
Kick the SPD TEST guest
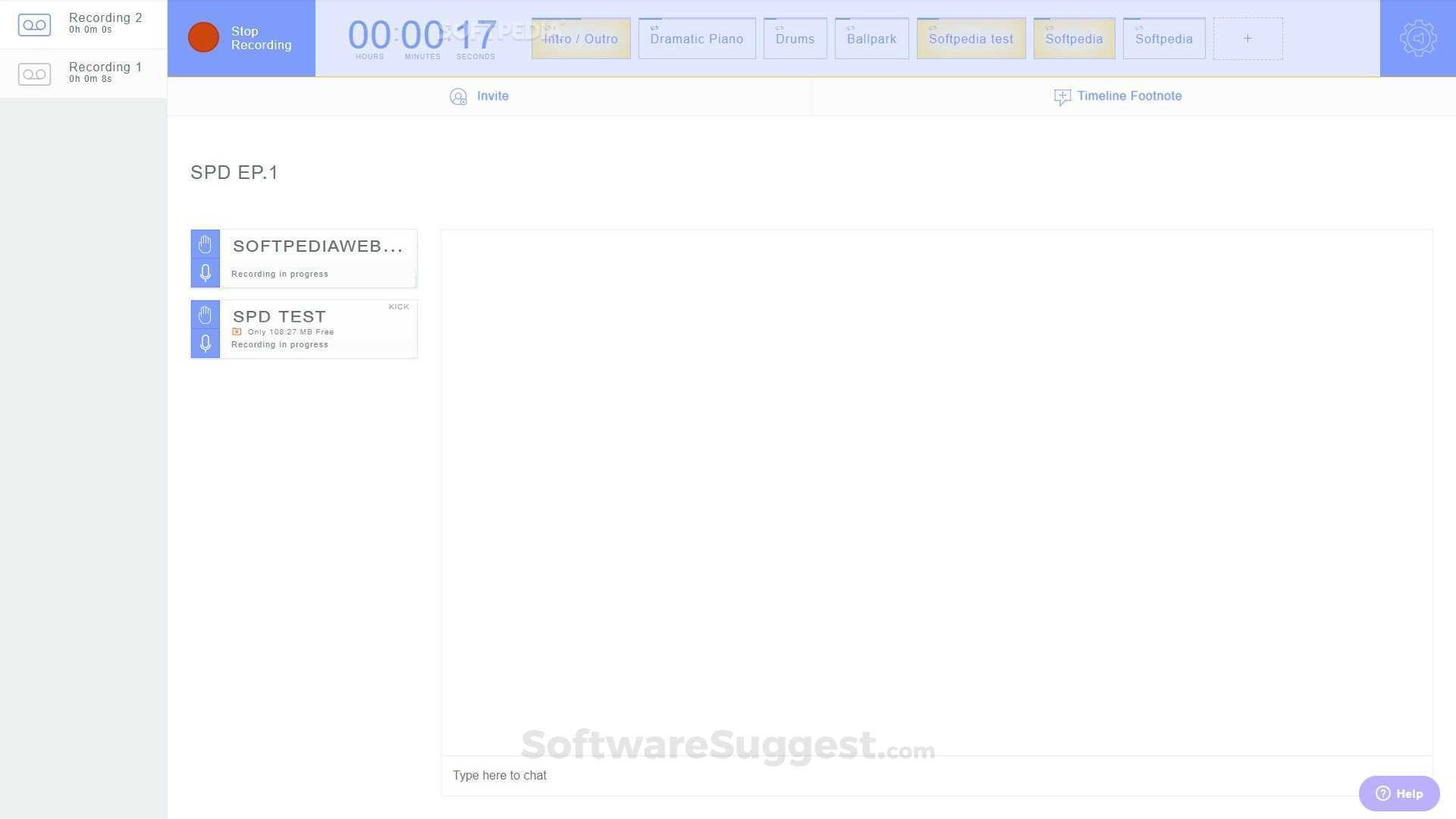[399, 306]
